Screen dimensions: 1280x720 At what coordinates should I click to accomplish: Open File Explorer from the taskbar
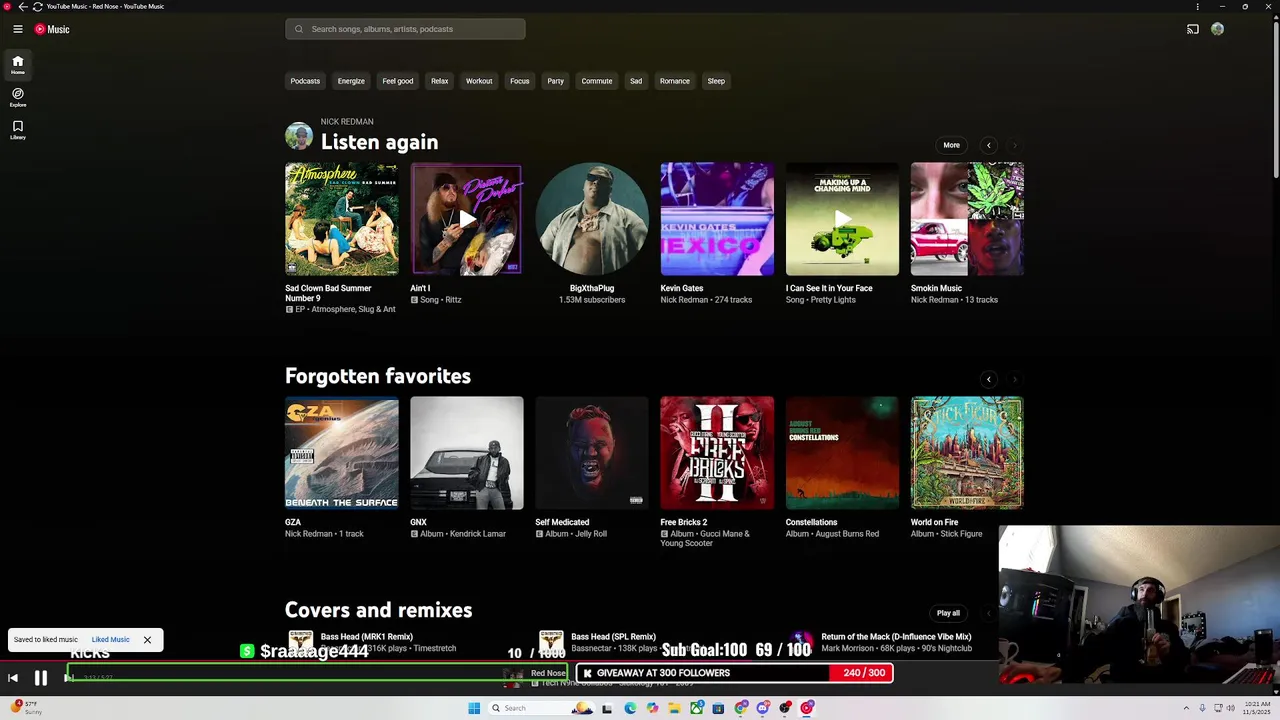pyautogui.click(x=674, y=708)
